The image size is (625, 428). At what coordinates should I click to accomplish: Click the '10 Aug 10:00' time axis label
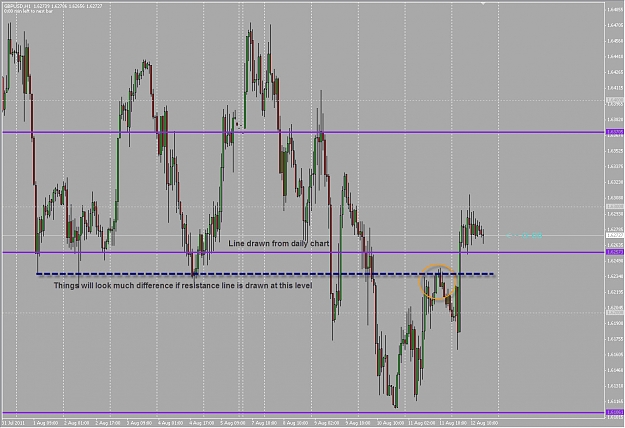390,422
